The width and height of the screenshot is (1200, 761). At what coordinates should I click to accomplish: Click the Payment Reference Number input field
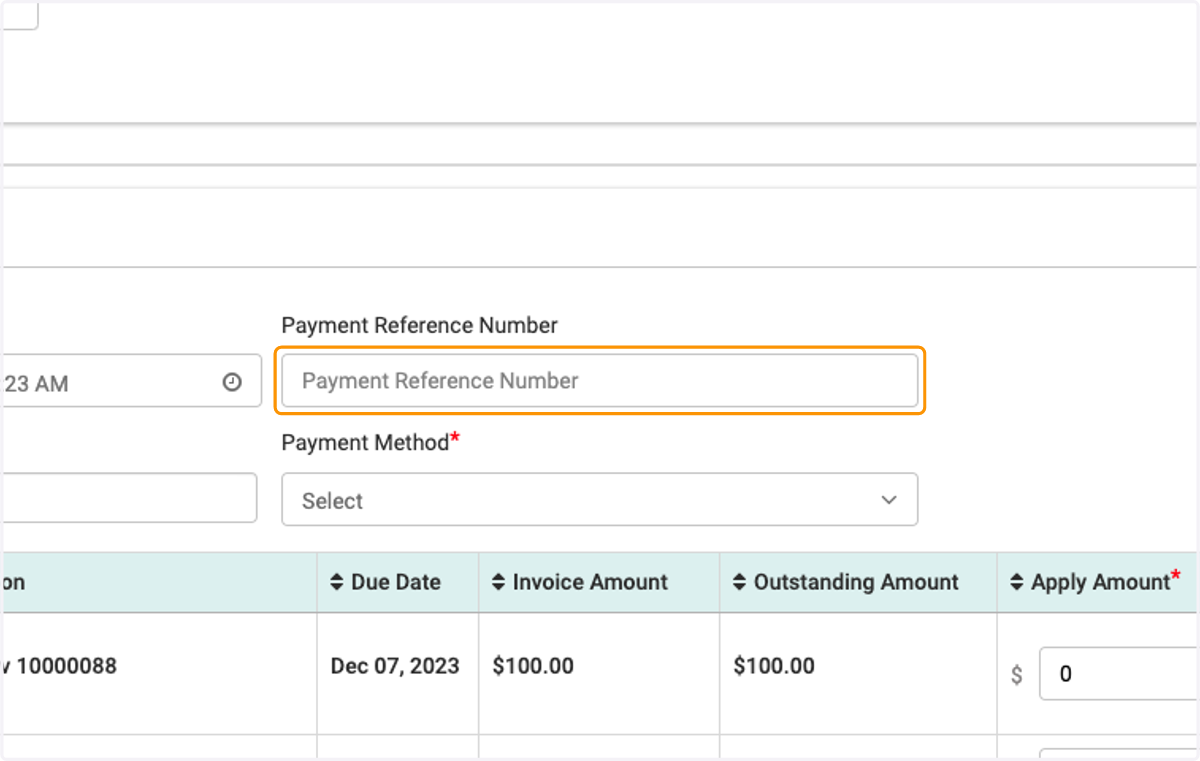click(x=599, y=380)
